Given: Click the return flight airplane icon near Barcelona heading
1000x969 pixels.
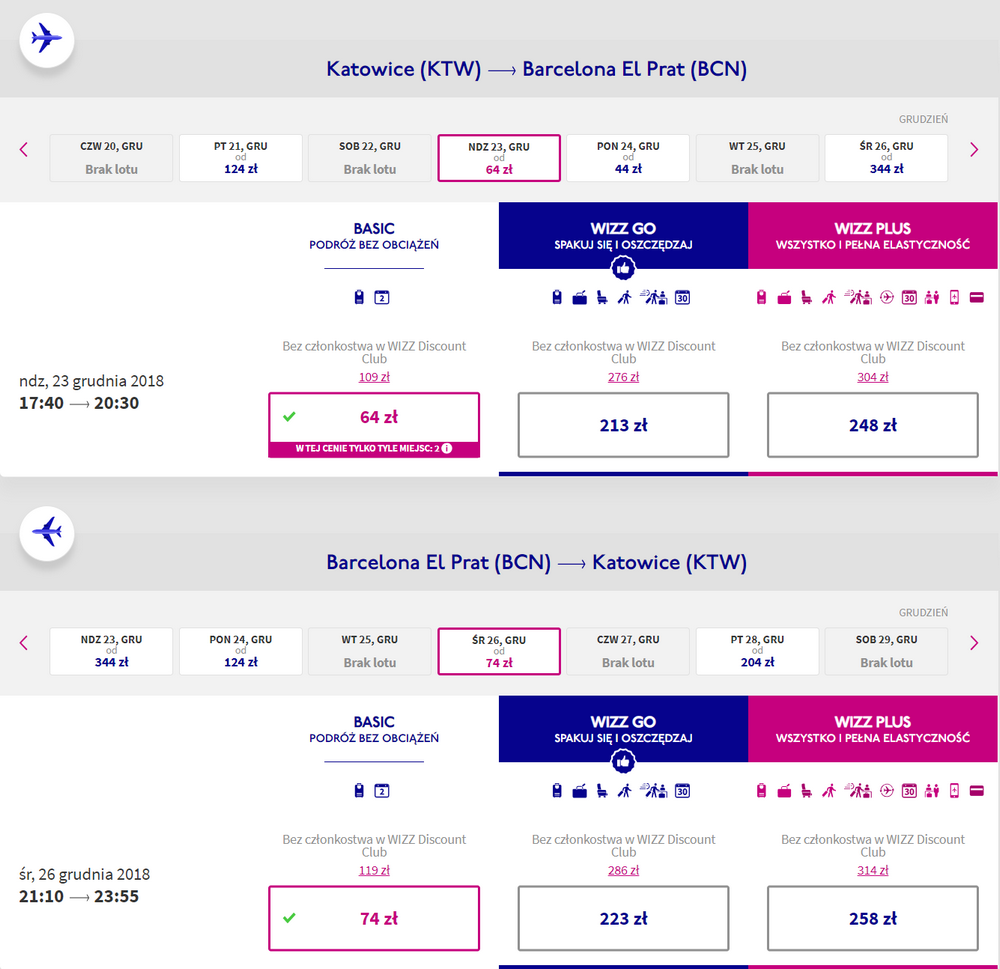Looking at the screenshot, I should click(47, 533).
